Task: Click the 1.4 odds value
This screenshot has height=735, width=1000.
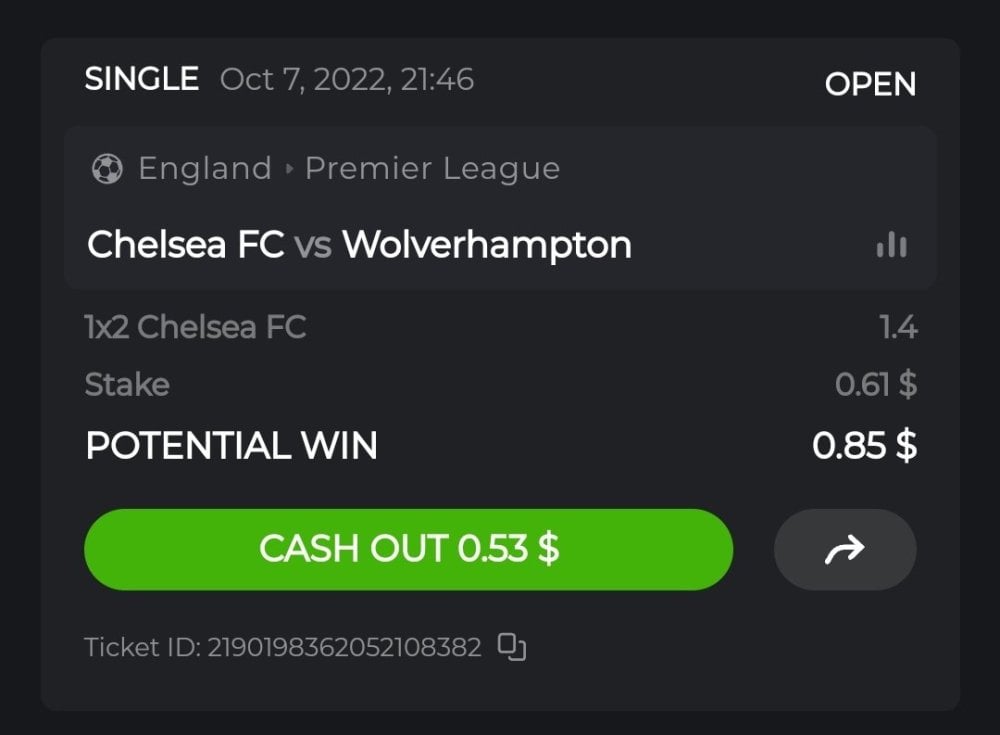Action: [897, 327]
